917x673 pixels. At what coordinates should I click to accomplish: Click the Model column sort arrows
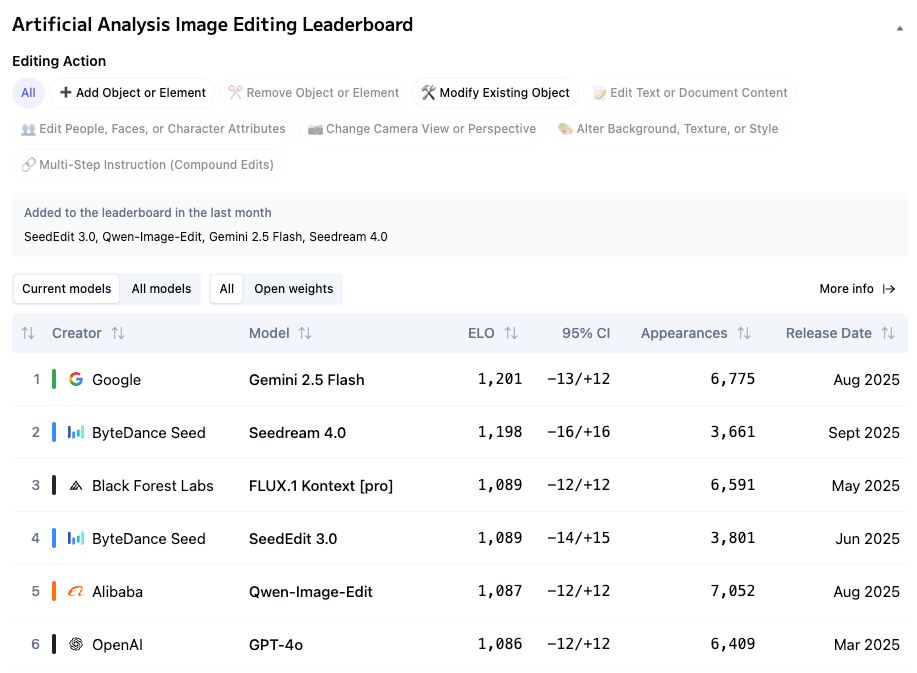click(x=305, y=333)
